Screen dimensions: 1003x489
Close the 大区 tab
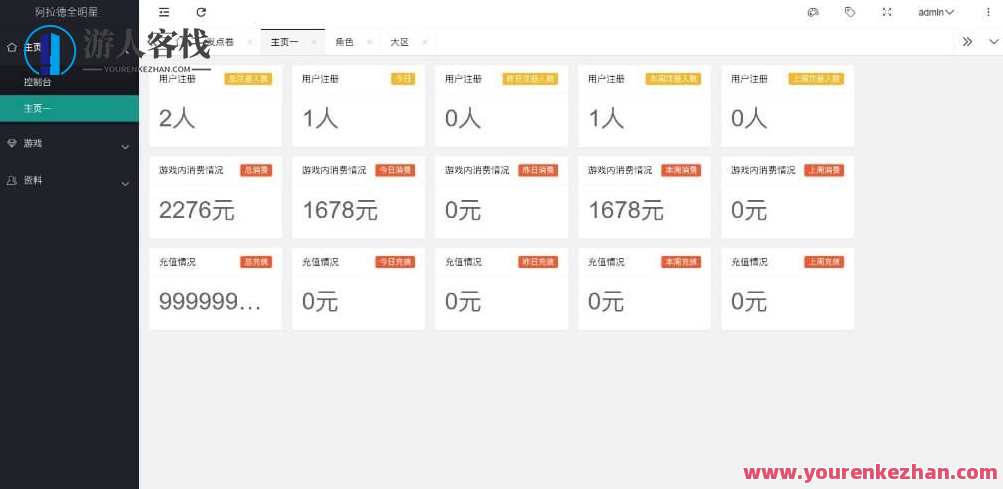pos(424,42)
